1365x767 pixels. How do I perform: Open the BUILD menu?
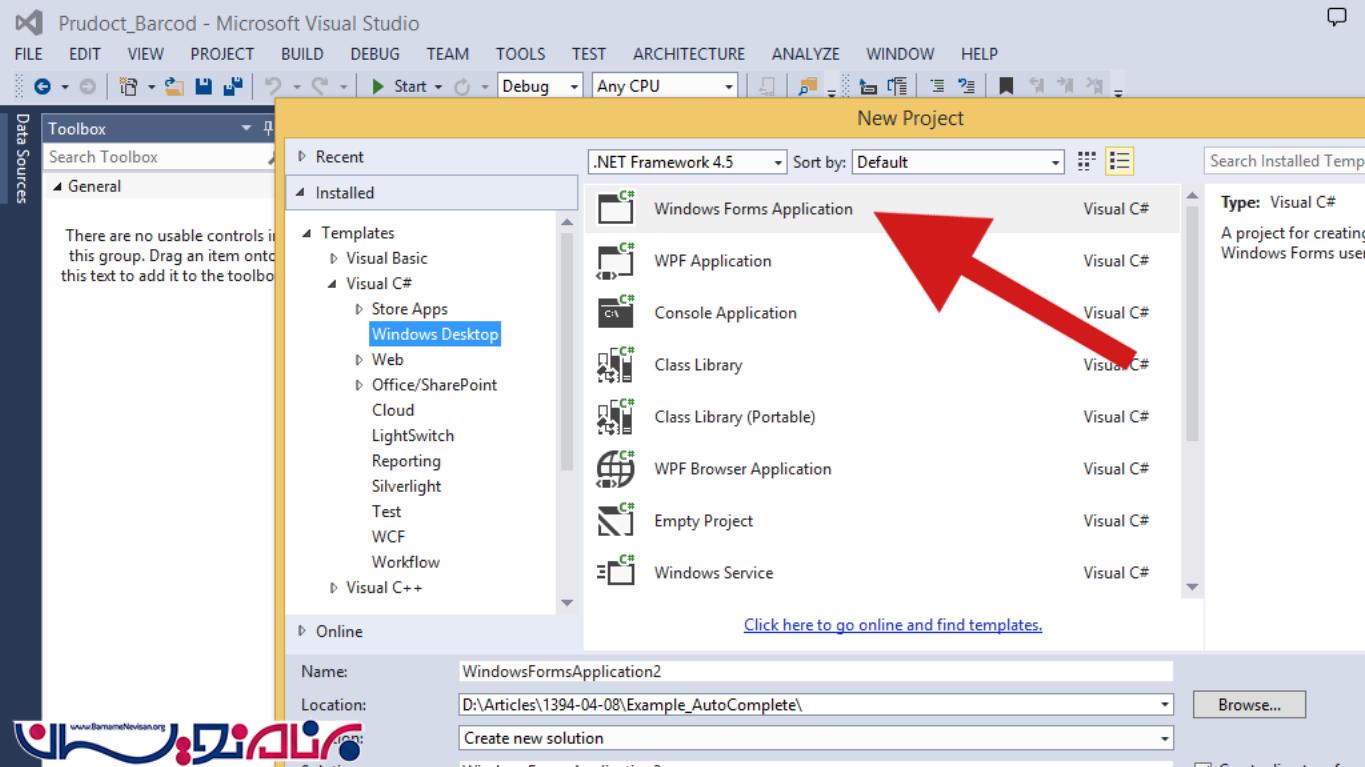pos(301,54)
